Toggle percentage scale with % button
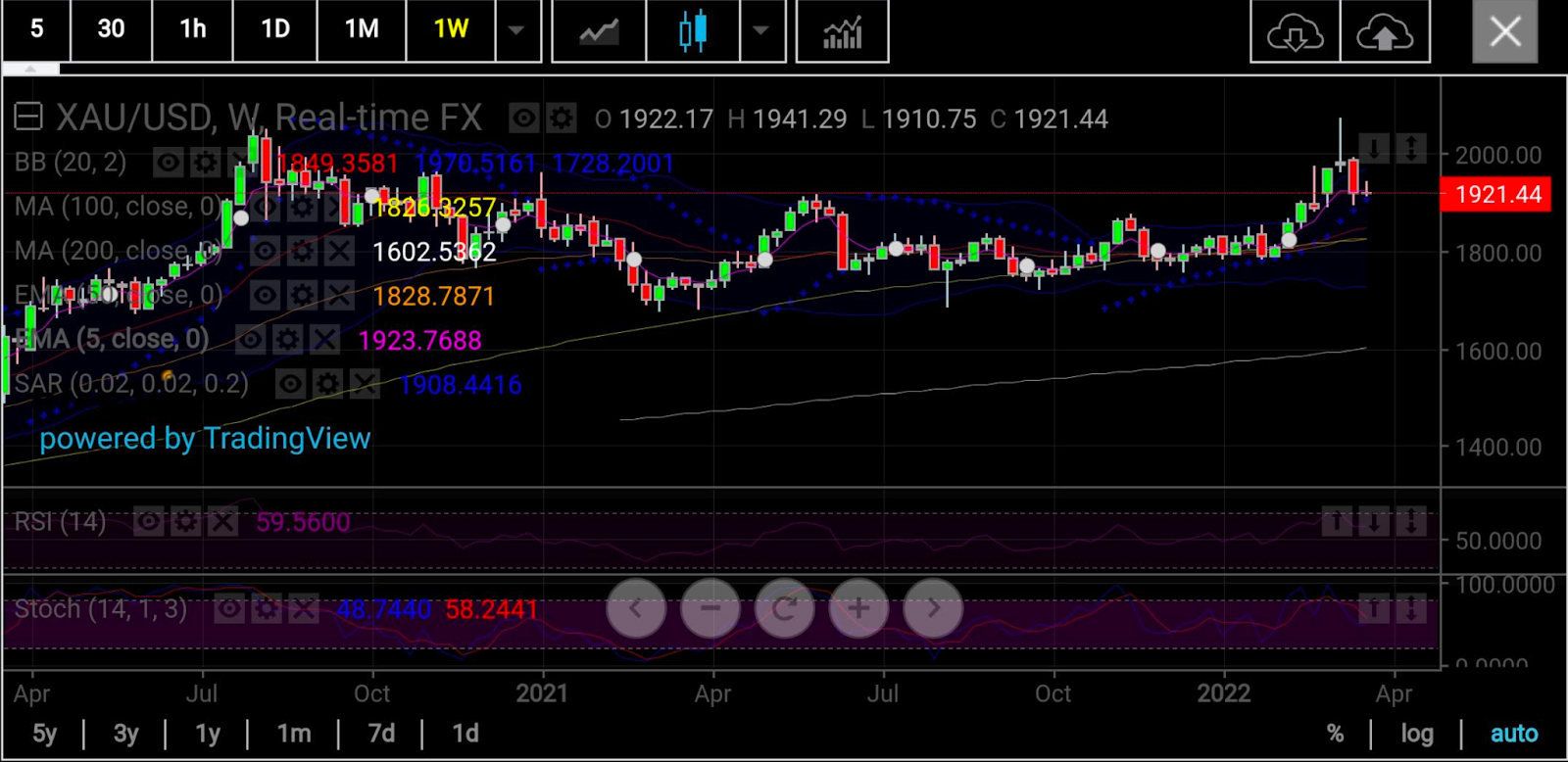 [x=1335, y=734]
